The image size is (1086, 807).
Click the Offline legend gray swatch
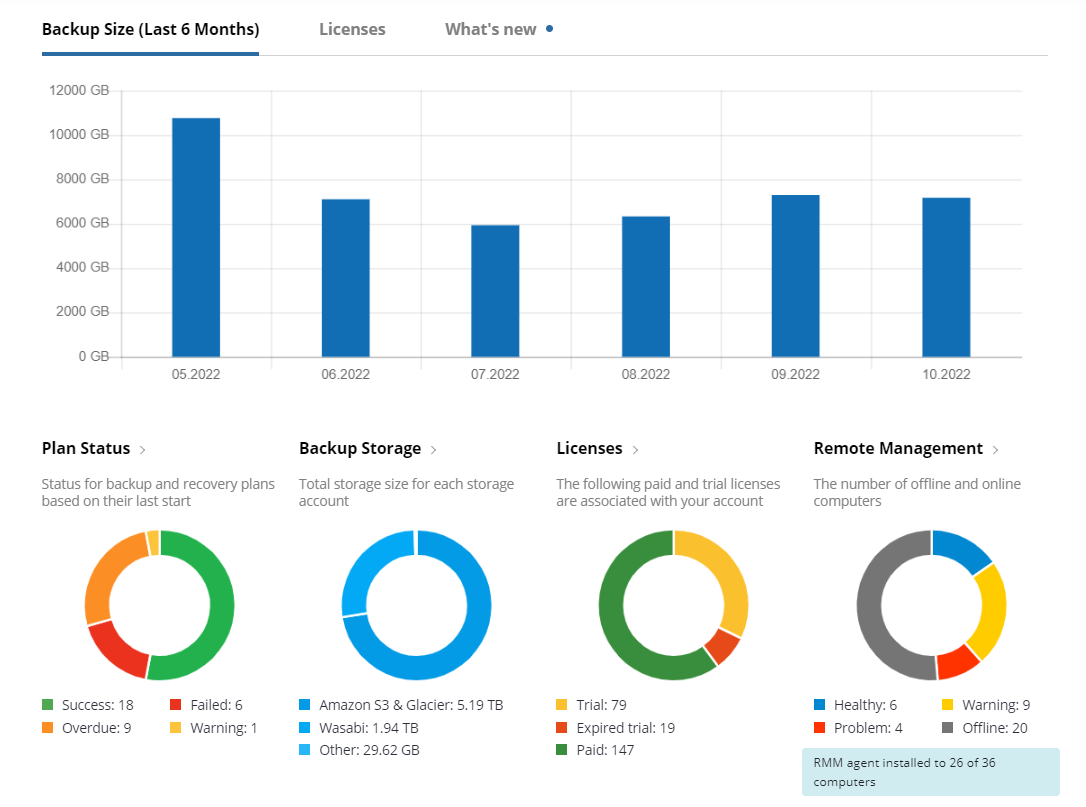948,728
